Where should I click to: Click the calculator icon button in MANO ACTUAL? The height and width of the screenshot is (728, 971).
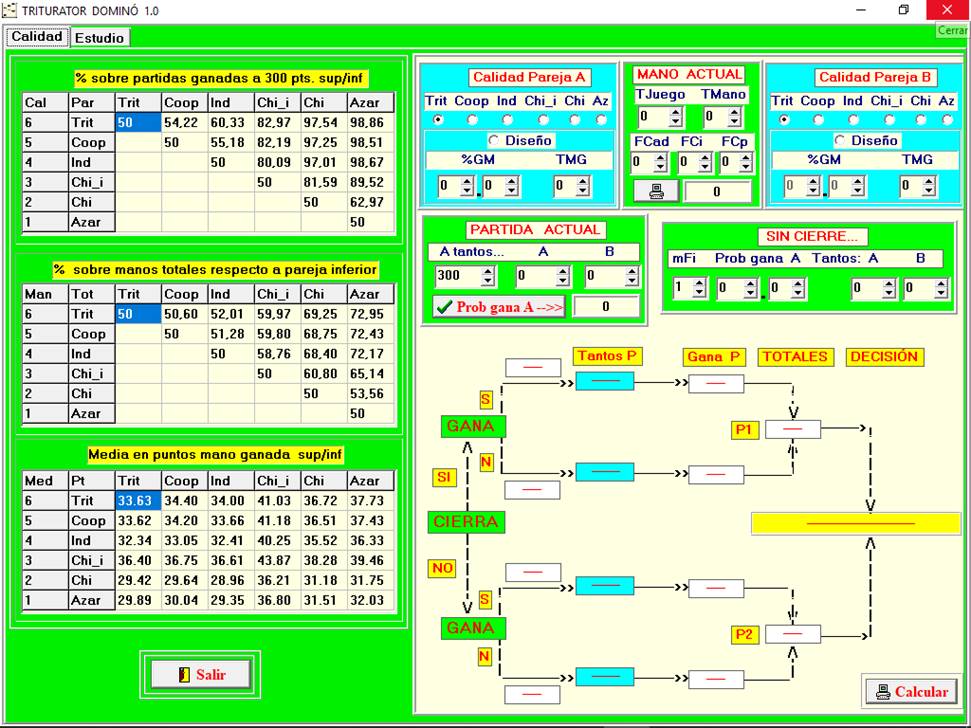click(x=656, y=190)
